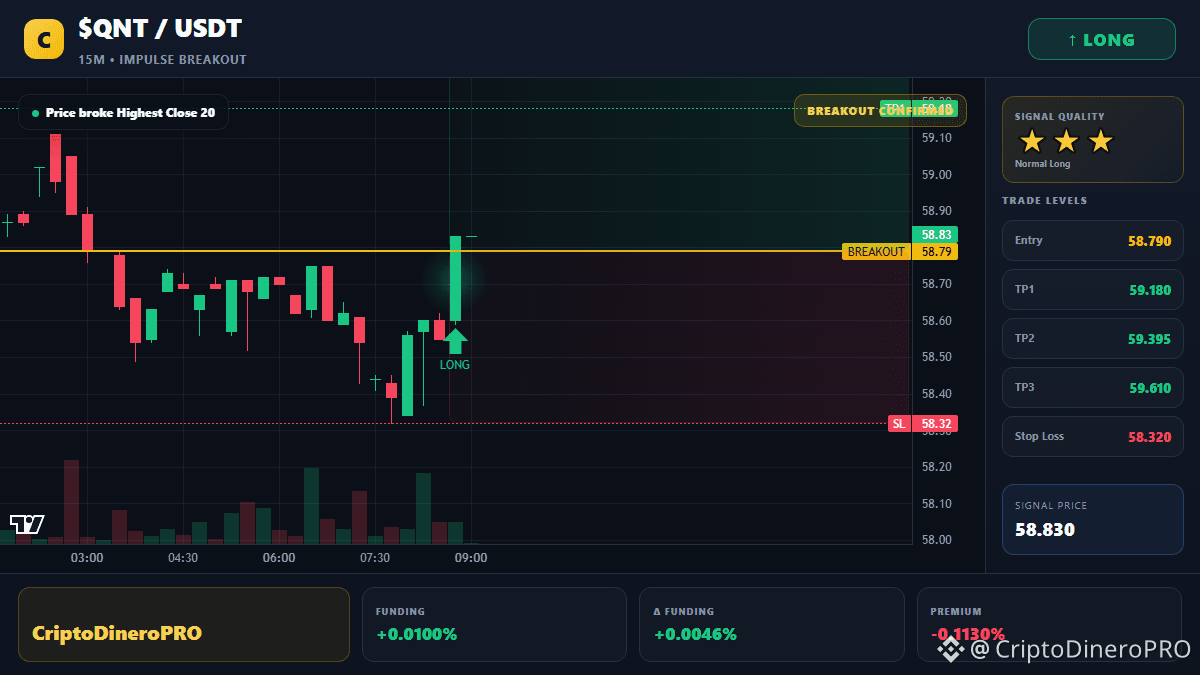
Task: Click the Premium percentage card
Action: tap(1049, 624)
